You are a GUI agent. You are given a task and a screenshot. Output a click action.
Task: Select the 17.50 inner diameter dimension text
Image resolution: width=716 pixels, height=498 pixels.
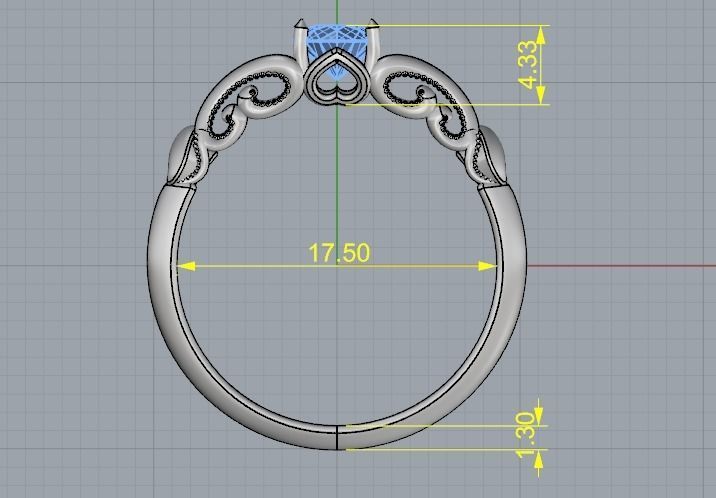tap(339, 253)
